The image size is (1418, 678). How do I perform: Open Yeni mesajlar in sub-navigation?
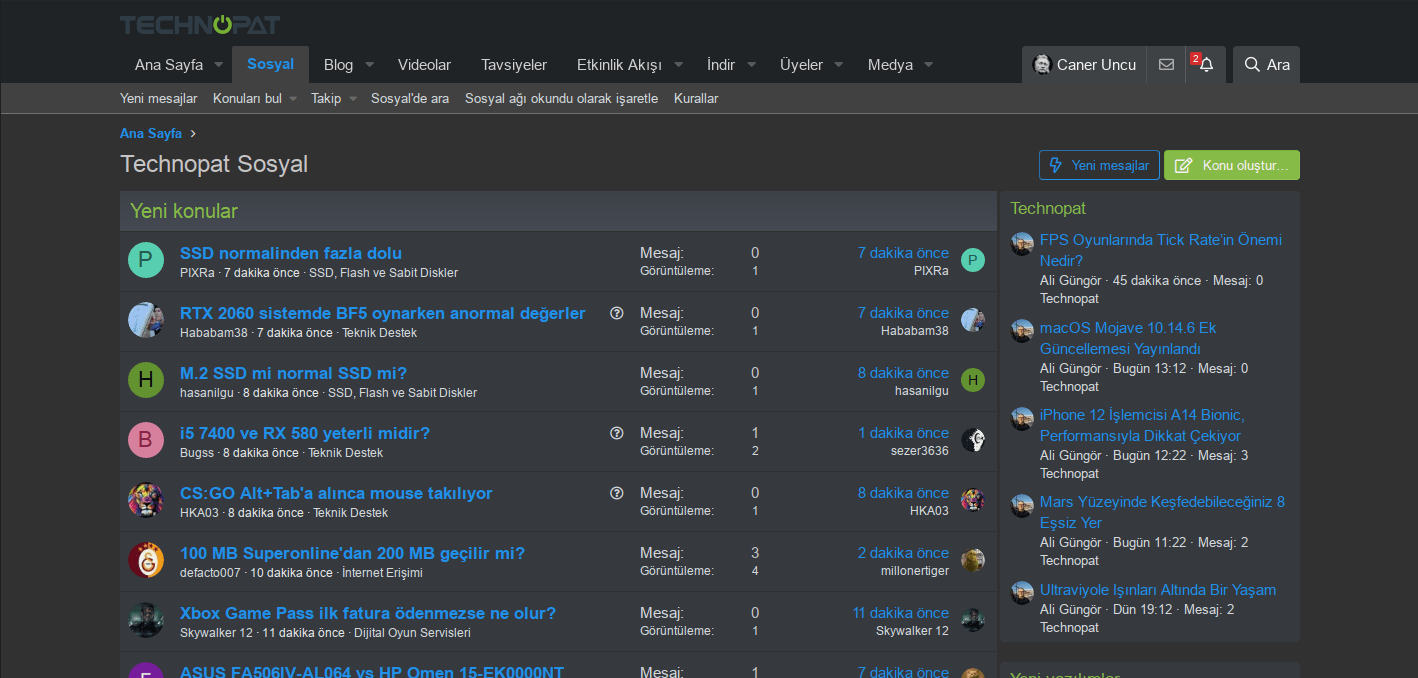[158, 98]
